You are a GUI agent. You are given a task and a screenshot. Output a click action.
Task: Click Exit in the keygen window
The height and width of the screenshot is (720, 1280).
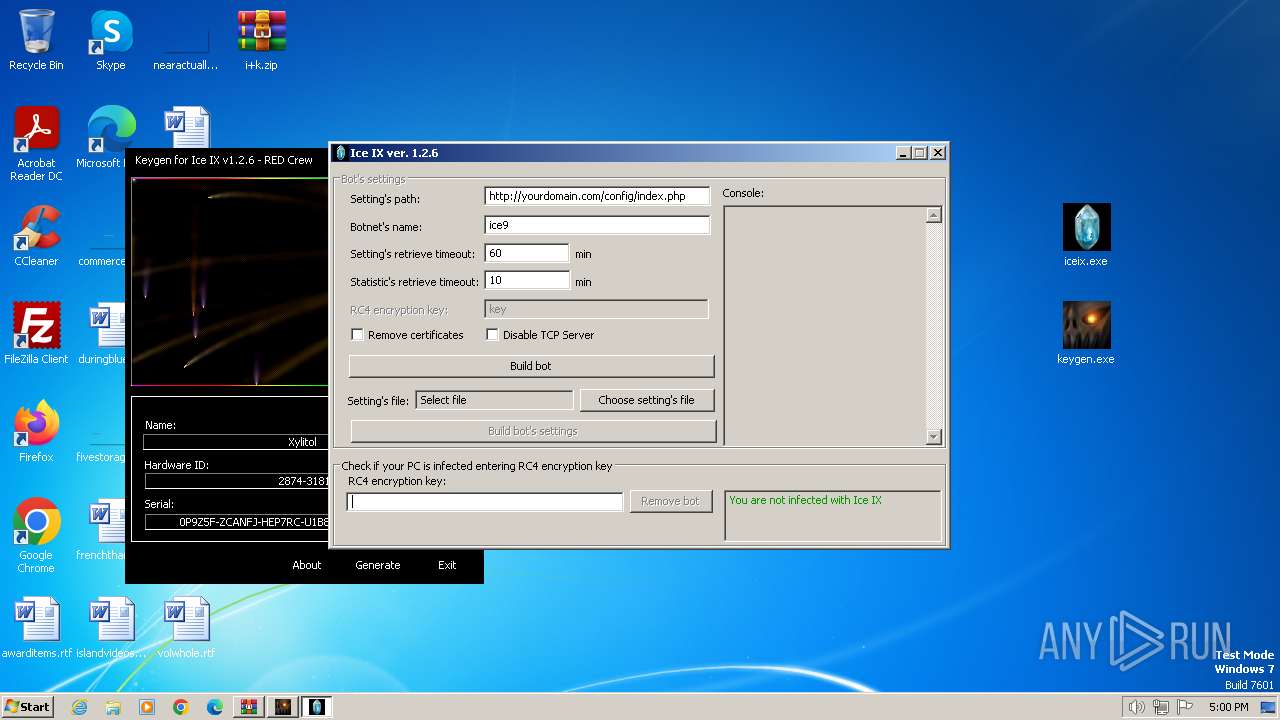tap(447, 565)
